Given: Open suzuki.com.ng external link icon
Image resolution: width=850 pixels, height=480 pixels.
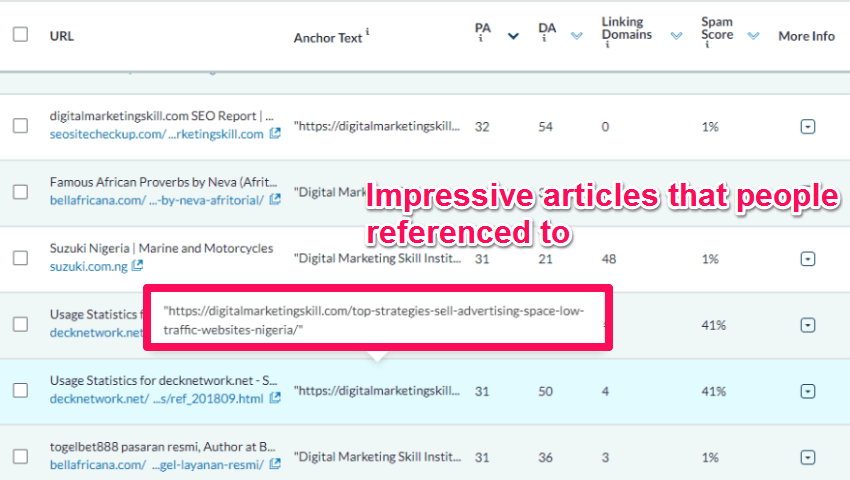Looking at the screenshot, I should tap(138, 265).
